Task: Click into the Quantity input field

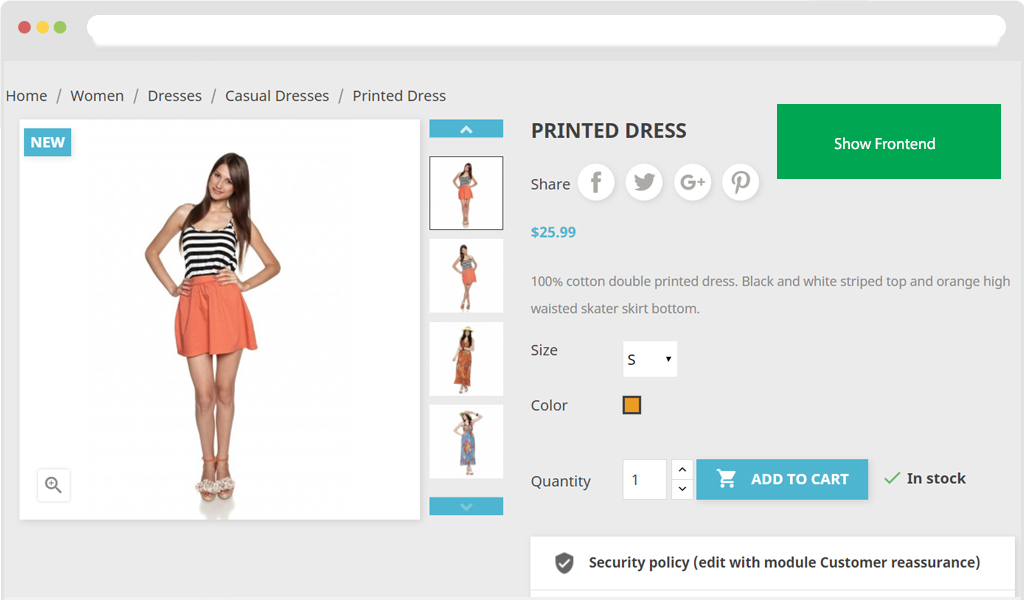Action: (644, 480)
